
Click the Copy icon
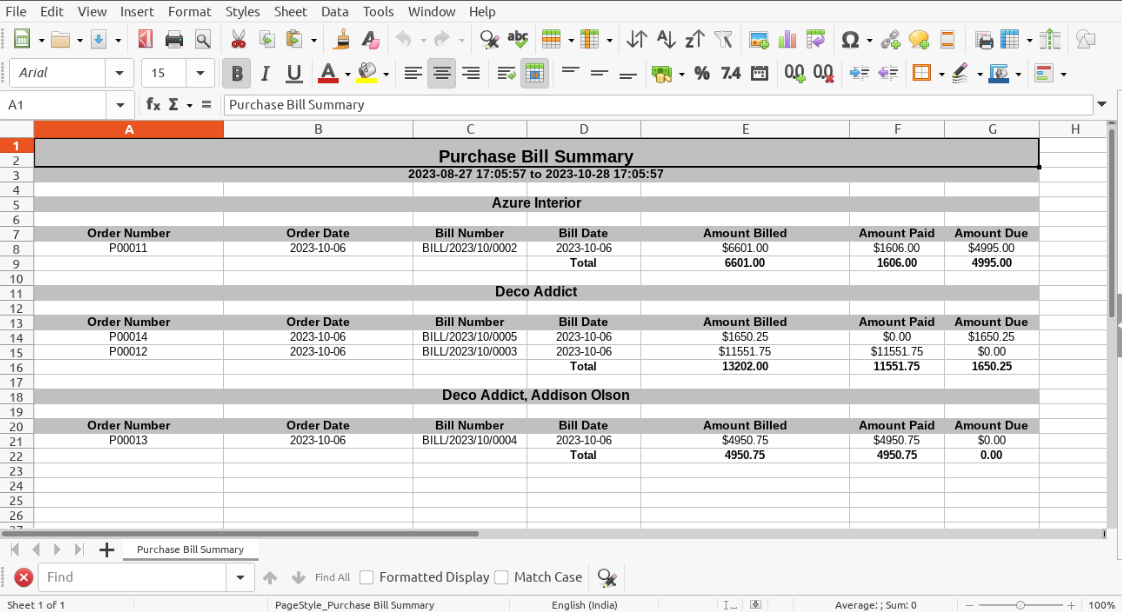(x=267, y=39)
